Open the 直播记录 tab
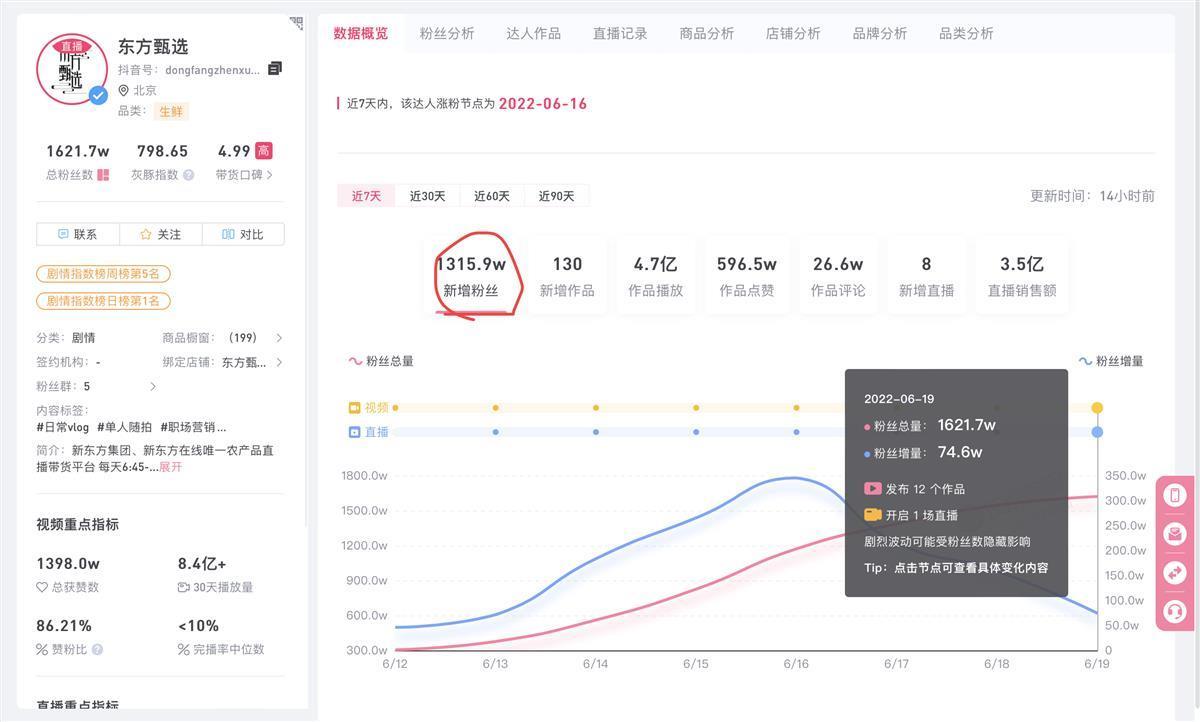The width and height of the screenshot is (1200, 722). pos(620,33)
